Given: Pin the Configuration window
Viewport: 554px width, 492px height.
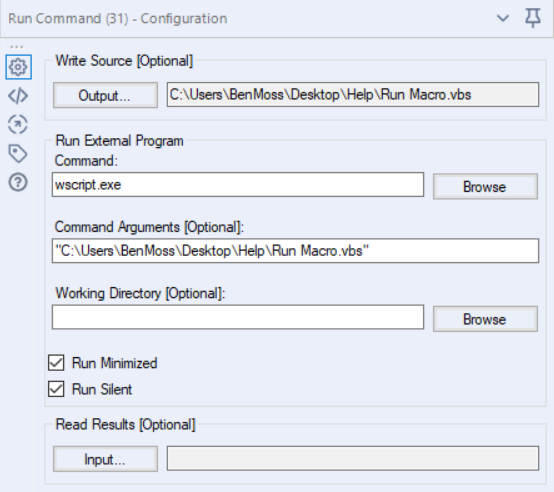Looking at the screenshot, I should click(533, 18).
